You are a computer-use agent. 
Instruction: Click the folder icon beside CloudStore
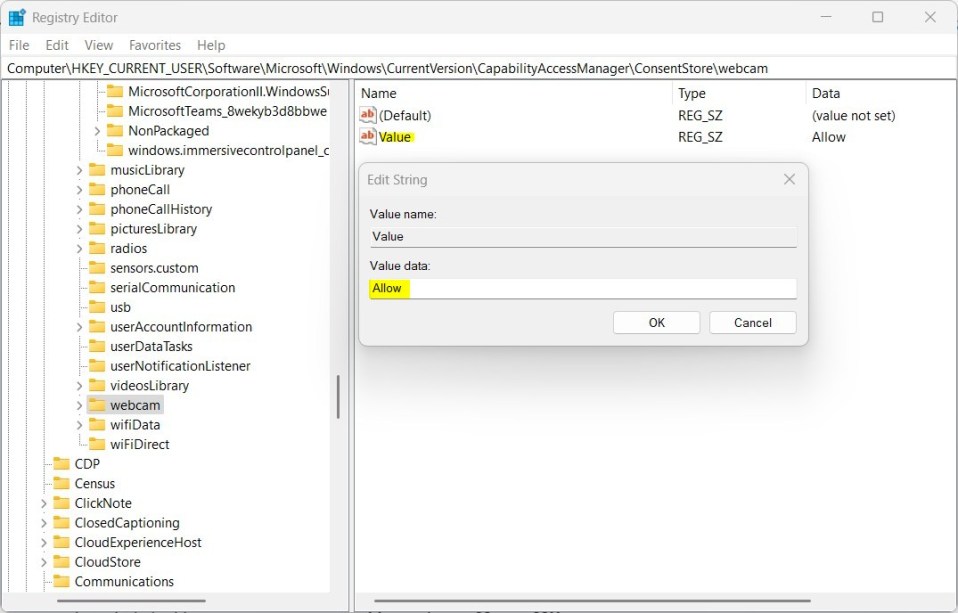pyautogui.click(x=62, y=561)
